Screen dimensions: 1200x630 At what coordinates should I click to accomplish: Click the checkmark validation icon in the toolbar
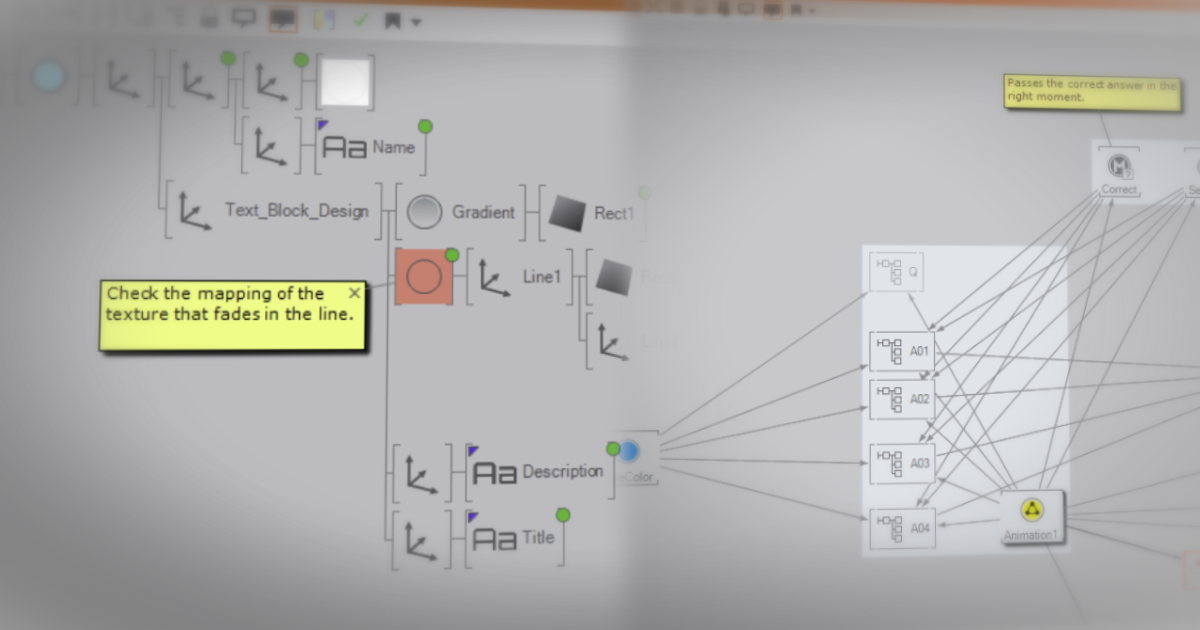tap(360, 18)
